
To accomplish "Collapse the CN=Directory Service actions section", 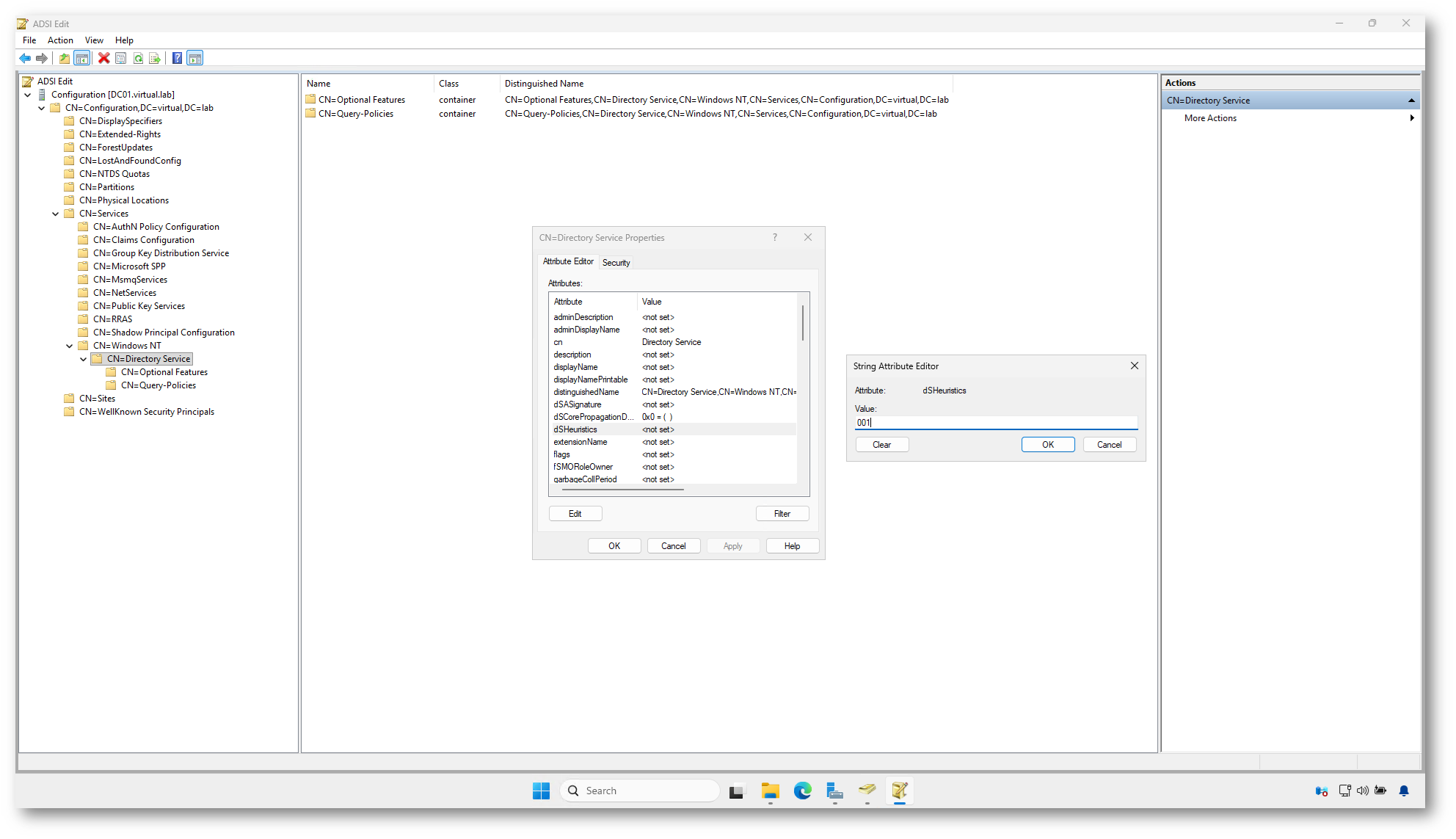I will pos(1411,101).
